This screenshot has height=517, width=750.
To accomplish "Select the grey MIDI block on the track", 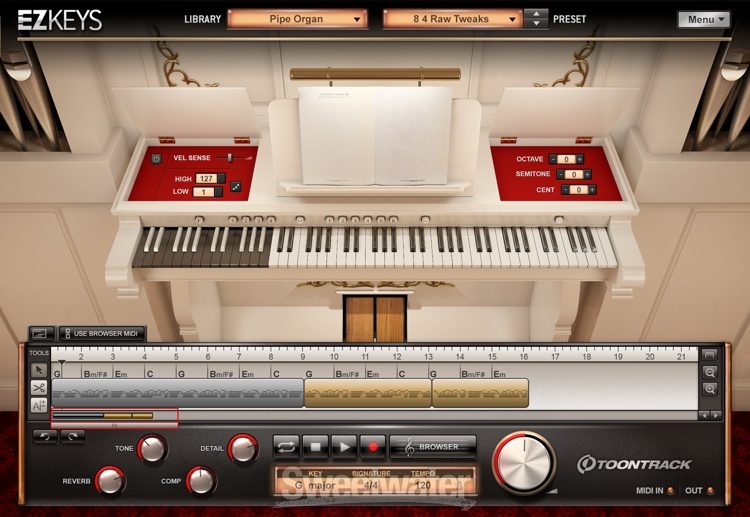I will click(177, 393).
